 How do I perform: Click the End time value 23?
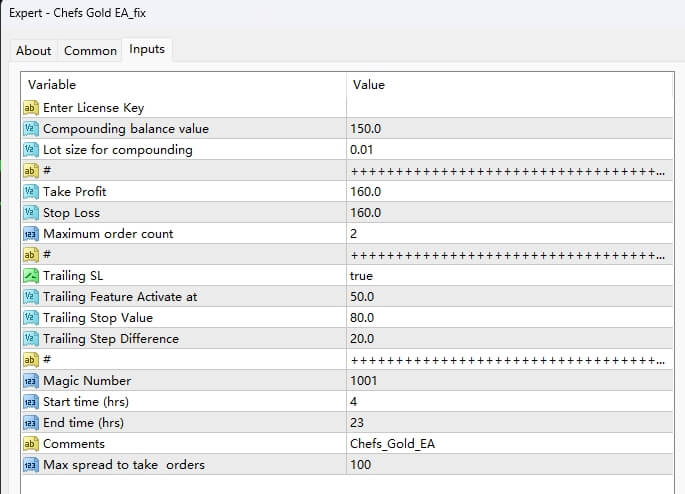point(357,423)
